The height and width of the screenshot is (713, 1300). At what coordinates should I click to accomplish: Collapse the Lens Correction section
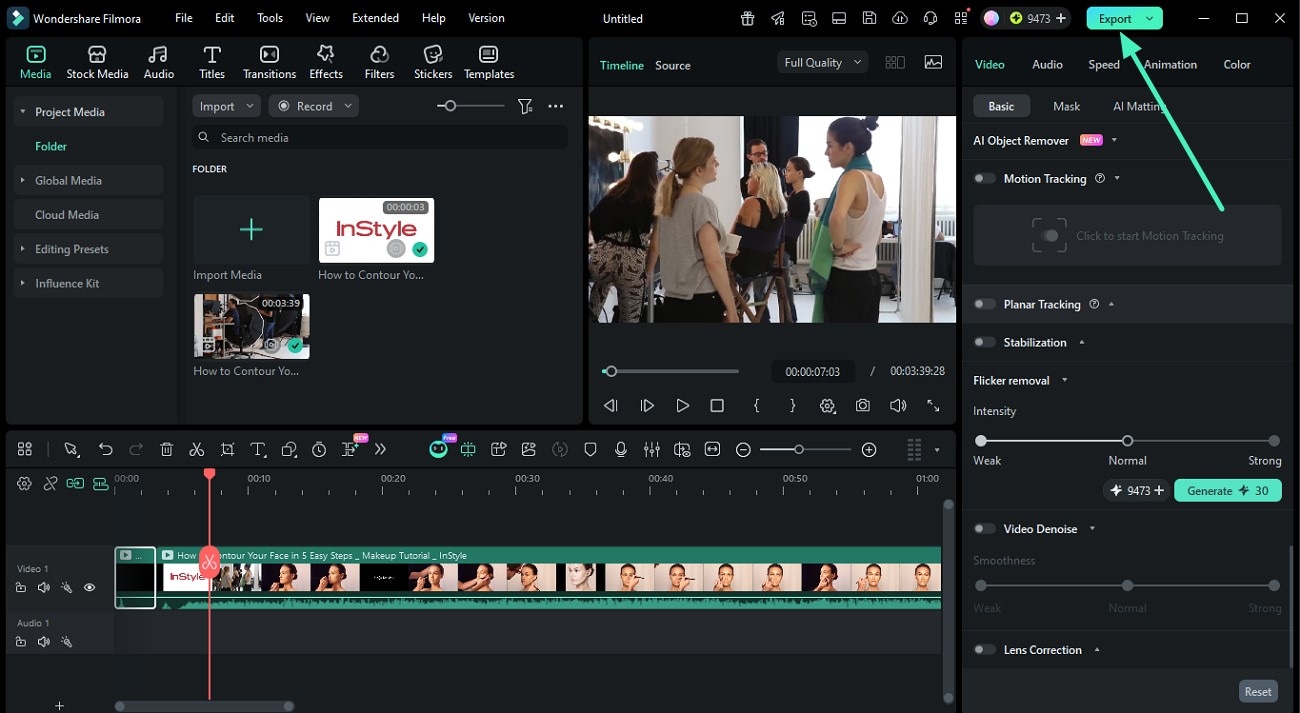[x=1095, y=649]
